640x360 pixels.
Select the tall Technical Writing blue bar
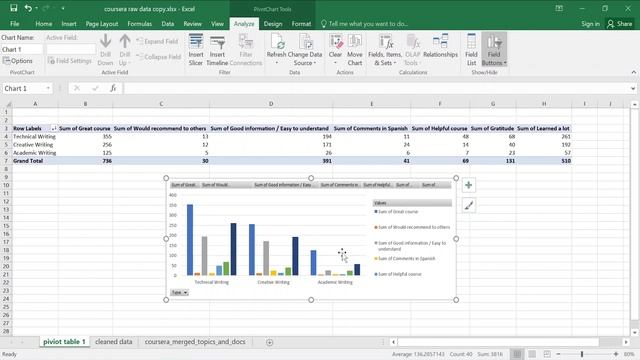pyautogui.click(x=190, y=240)
